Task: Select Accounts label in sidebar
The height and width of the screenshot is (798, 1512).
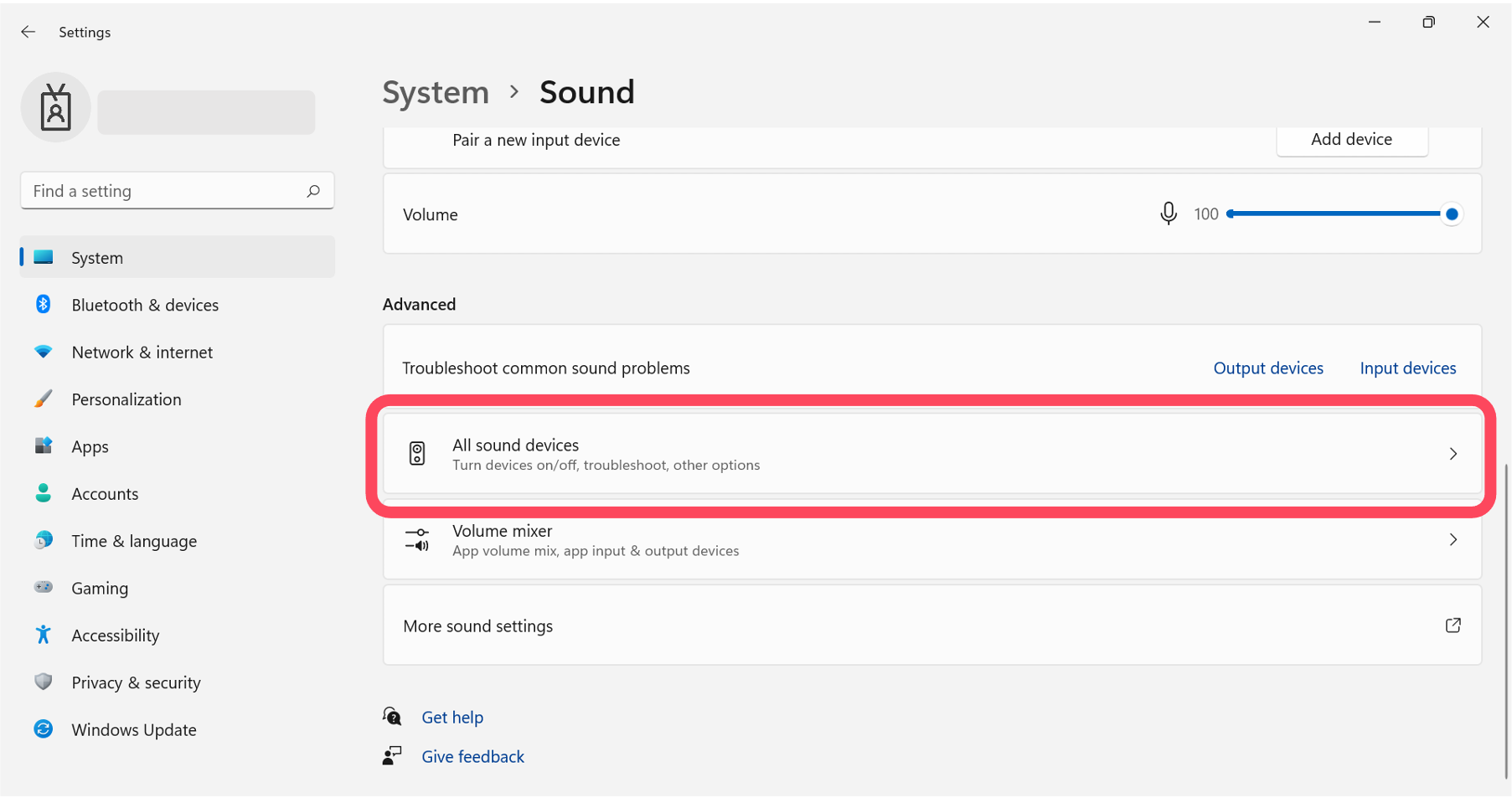Action: [105, 494]
